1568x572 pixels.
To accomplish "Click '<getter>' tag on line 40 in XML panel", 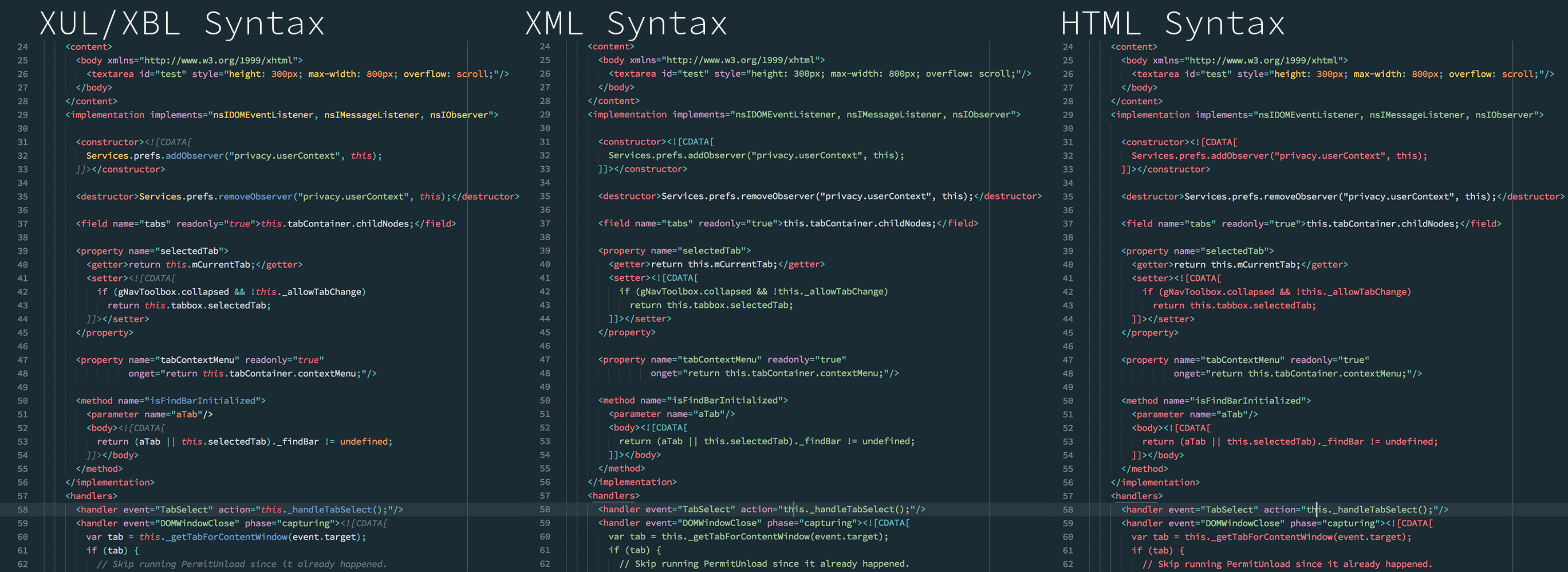I will pos(629,264).
